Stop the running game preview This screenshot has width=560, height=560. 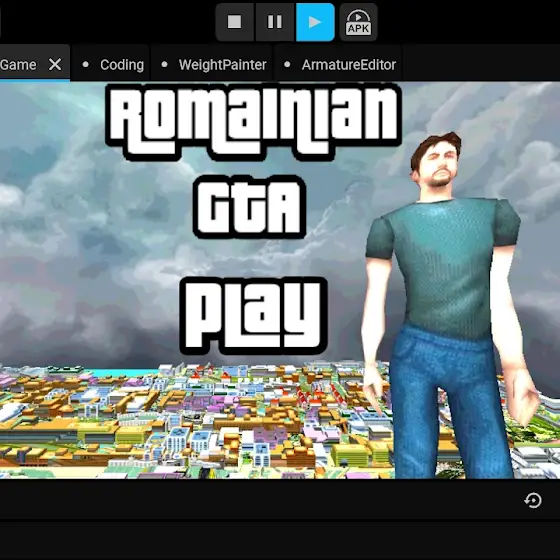tap(235, 22)
